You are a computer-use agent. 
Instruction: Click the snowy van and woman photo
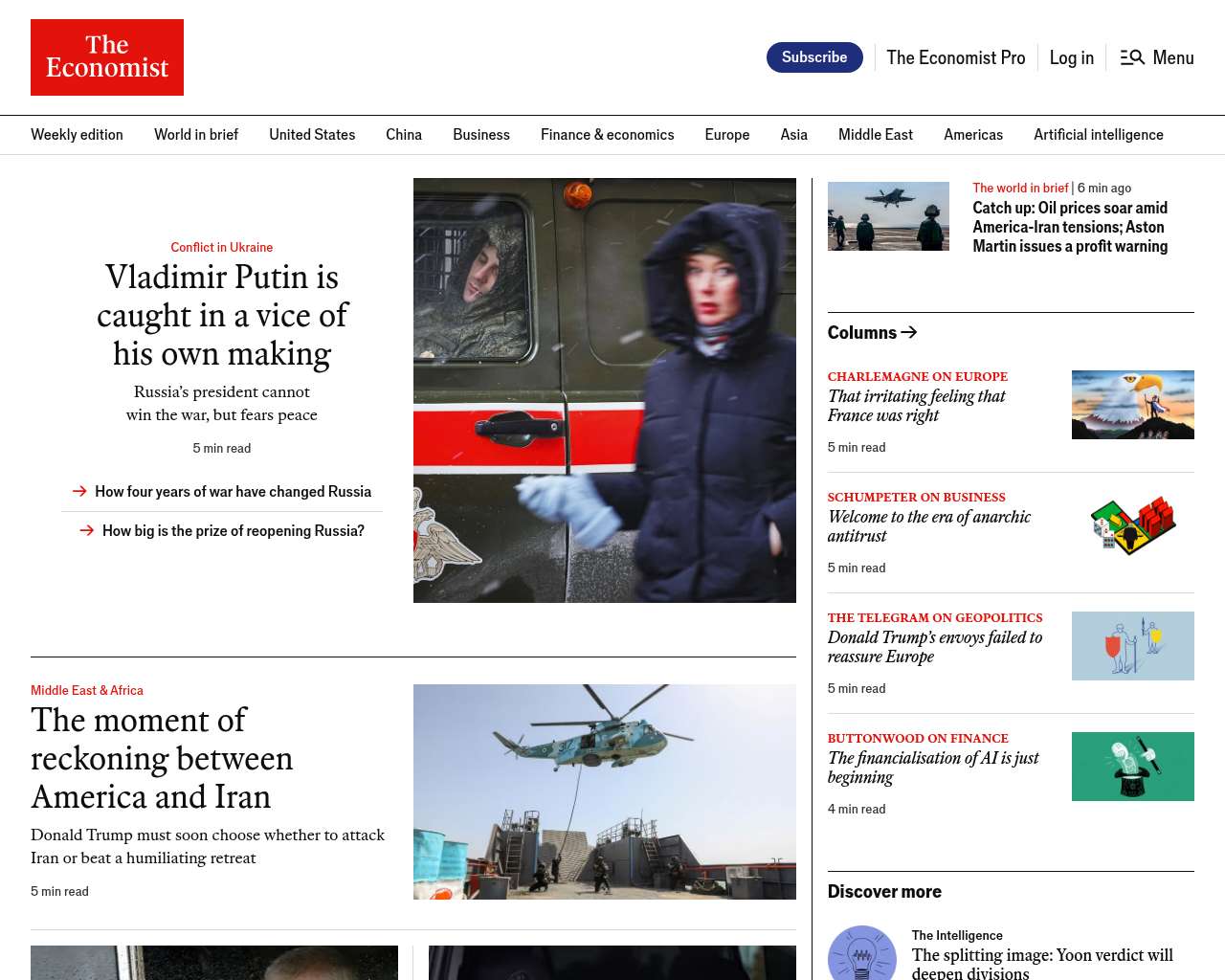coord(605,390)
